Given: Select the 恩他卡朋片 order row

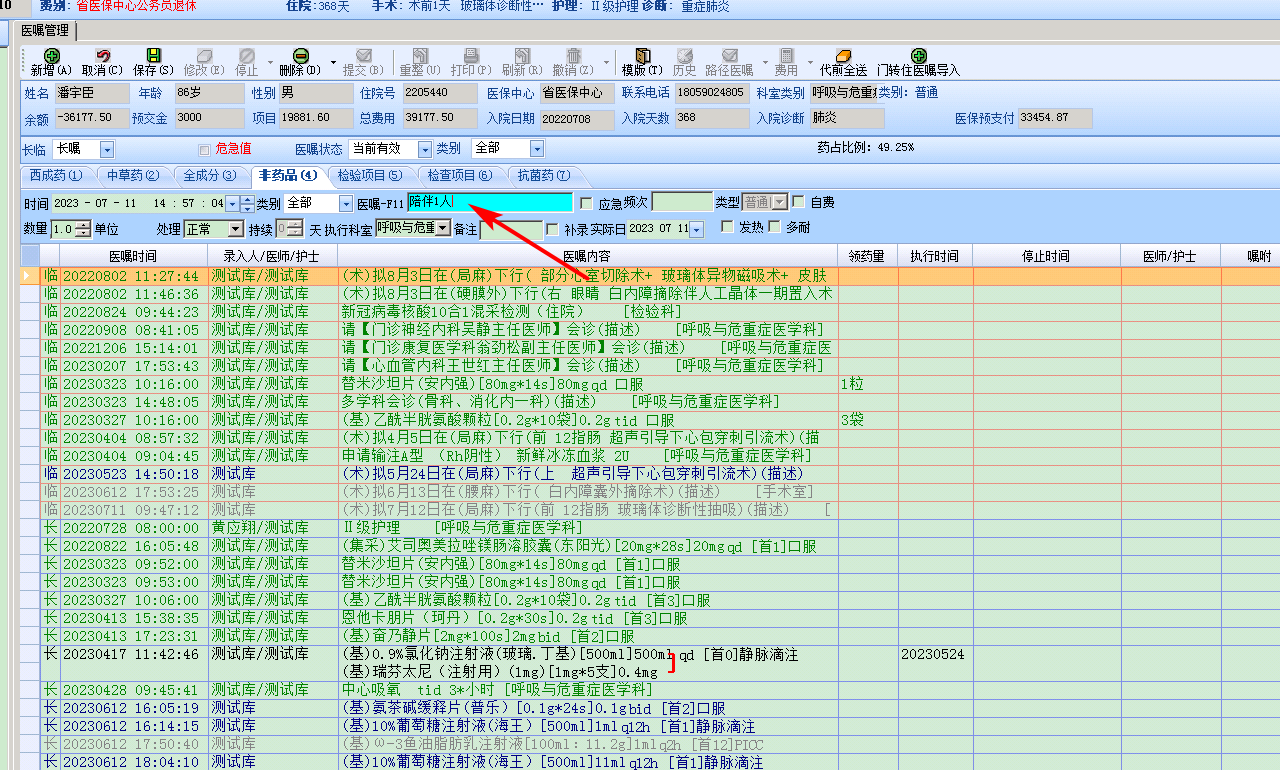Looking at the screenshot, I should tap(650, 618).
